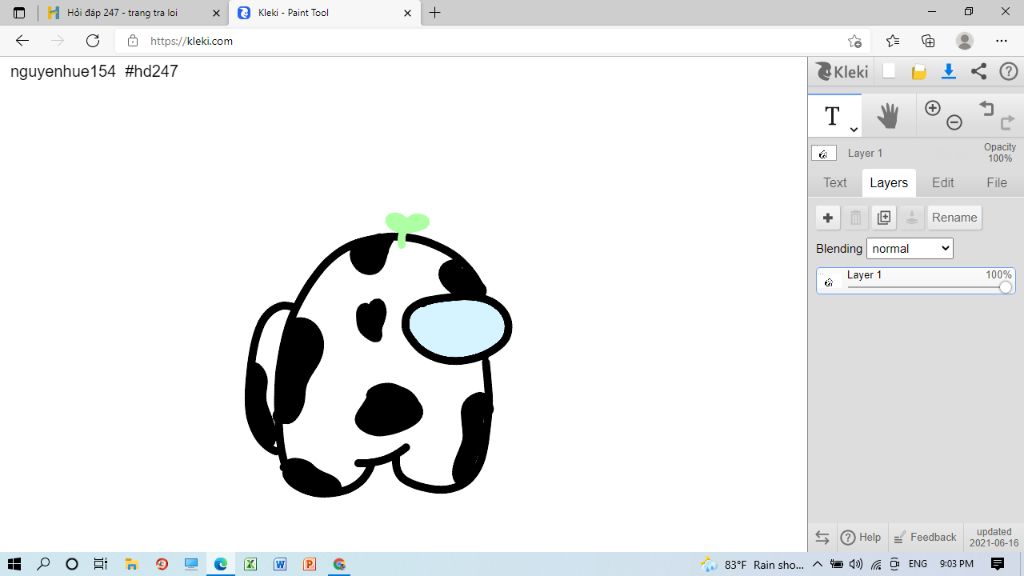The image size is (1024, 576).
Task: Click the nguyenhue154 #hd247 canvas text
Action: (x=94, y=71)
